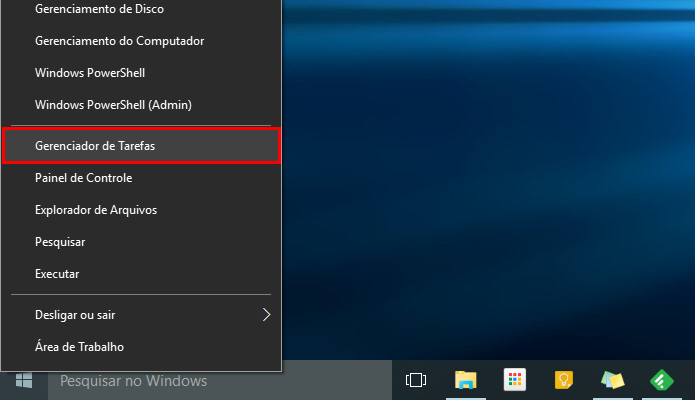The height and width of the screenshot is (400, 695).
Task: Click Área de Trabalho entry
Action: click(141, 346)
